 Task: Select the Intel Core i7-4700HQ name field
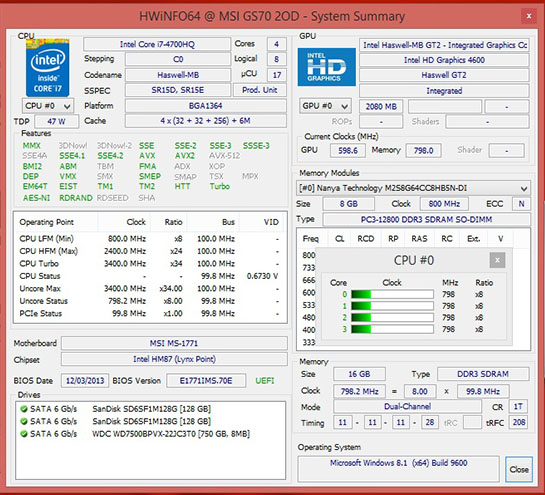[157, 44]
